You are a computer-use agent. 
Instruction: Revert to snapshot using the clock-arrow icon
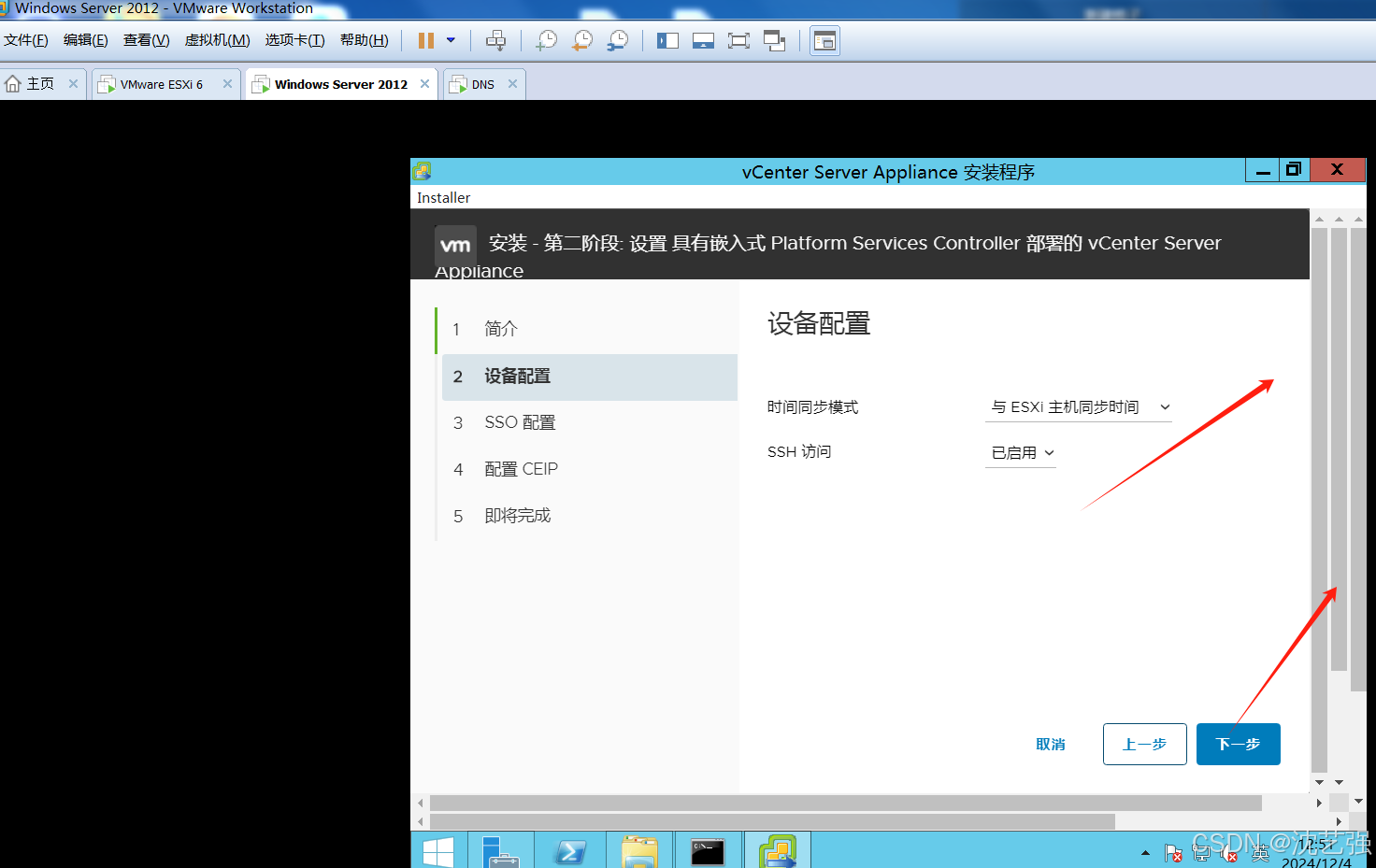(581, 40)
